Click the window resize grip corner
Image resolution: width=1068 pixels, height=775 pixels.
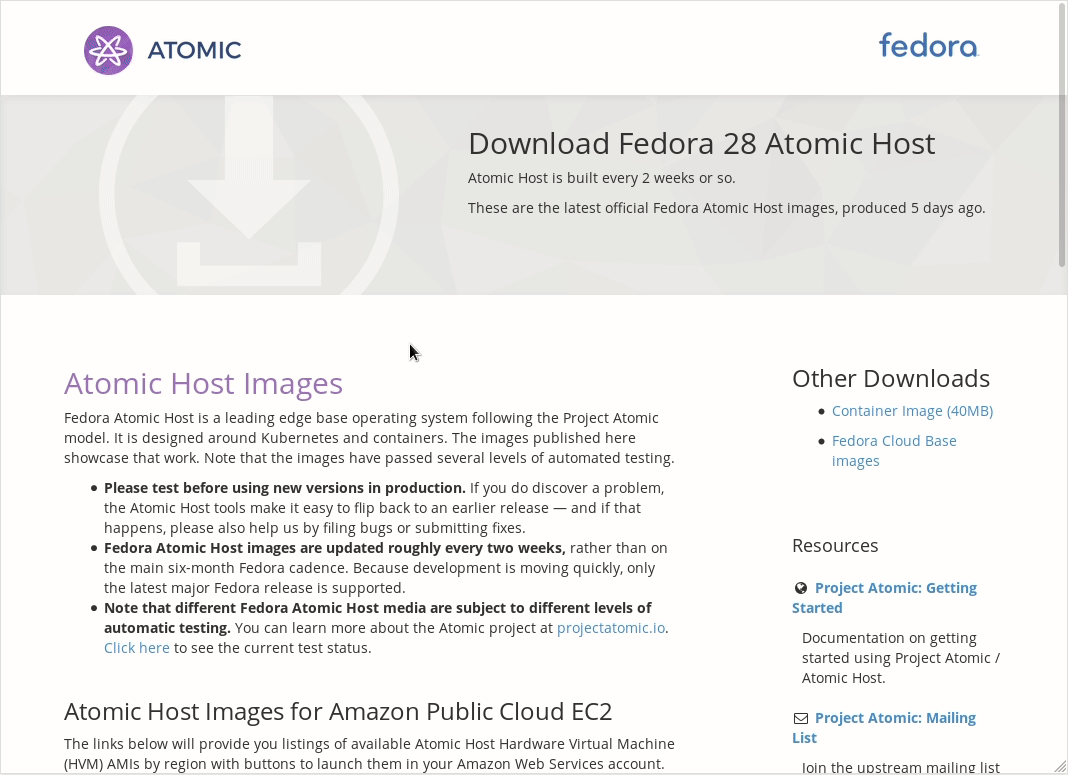coord(1060,767)
